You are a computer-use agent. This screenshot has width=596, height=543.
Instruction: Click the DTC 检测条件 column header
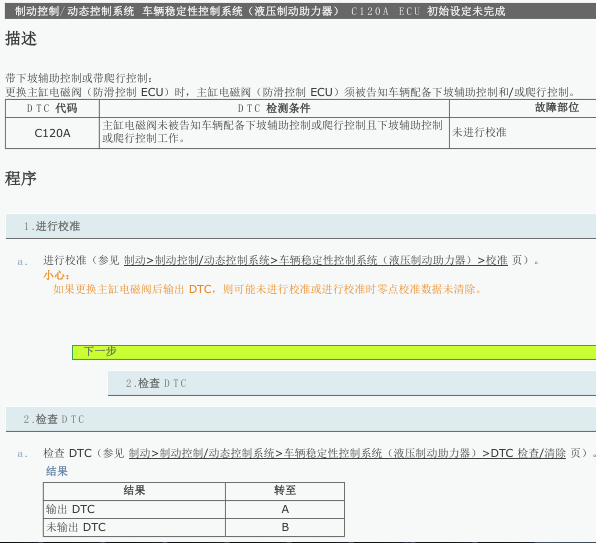pos(274,108)
